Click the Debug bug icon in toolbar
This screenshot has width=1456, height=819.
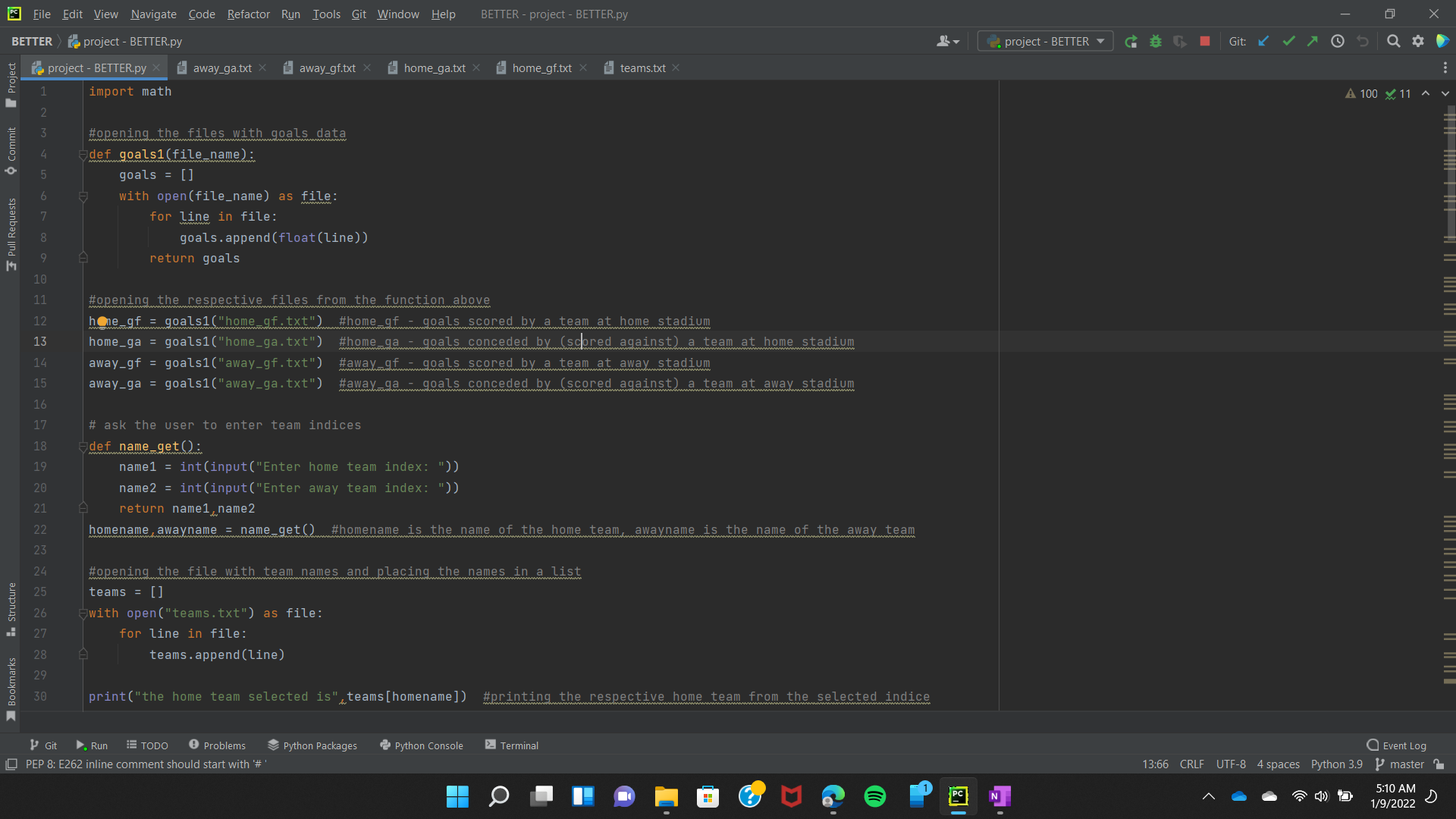pyautogui.click(x=1155, y=42)
